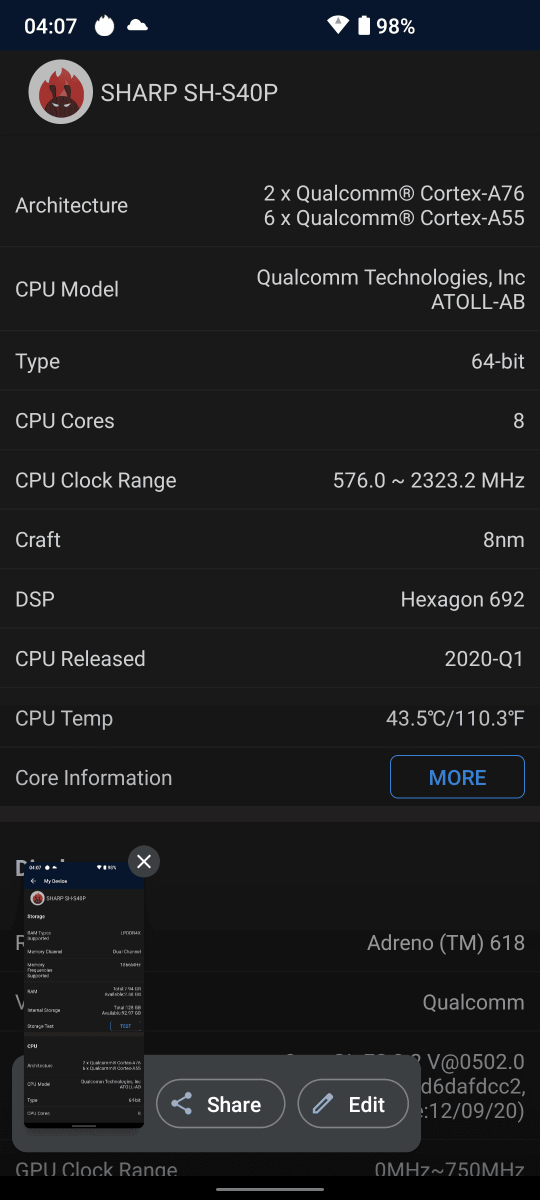Image resolution: width=540 pixels, height=1200 pixels.
Task: Tap the cloud notification icon
Action: point(137,26)
